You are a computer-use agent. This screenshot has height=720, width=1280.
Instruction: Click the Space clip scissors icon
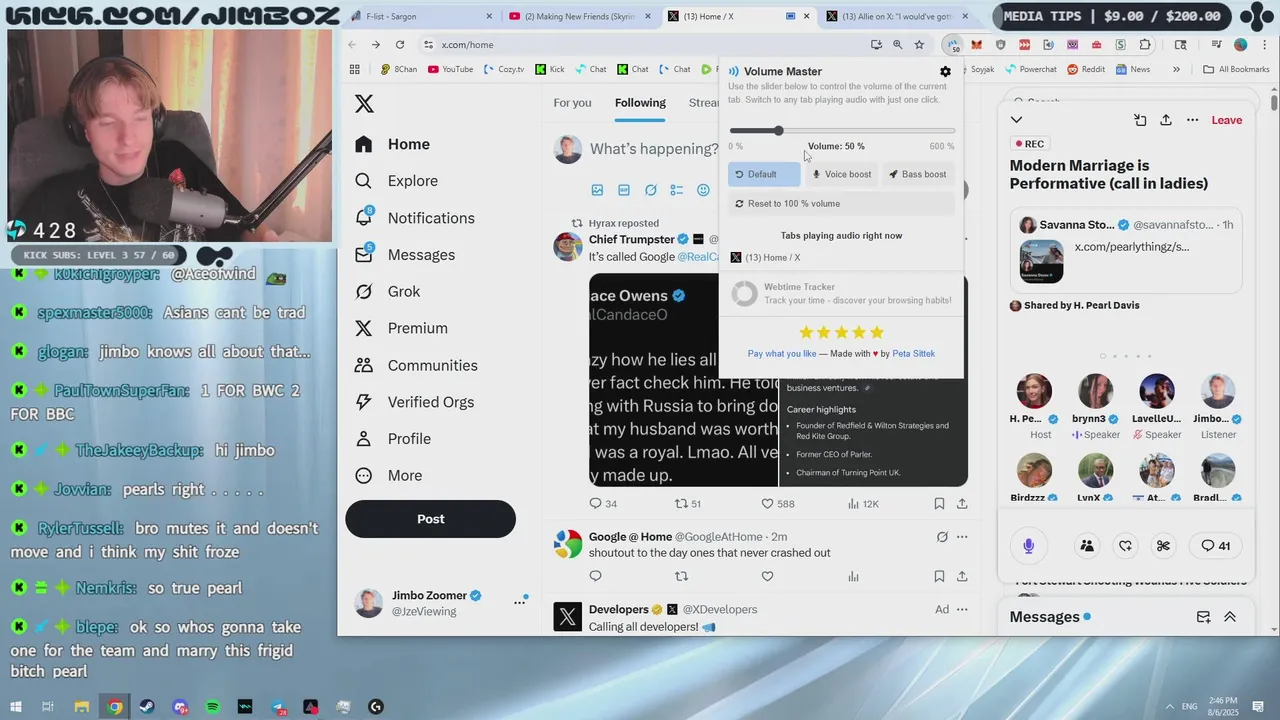point(1163,546)
